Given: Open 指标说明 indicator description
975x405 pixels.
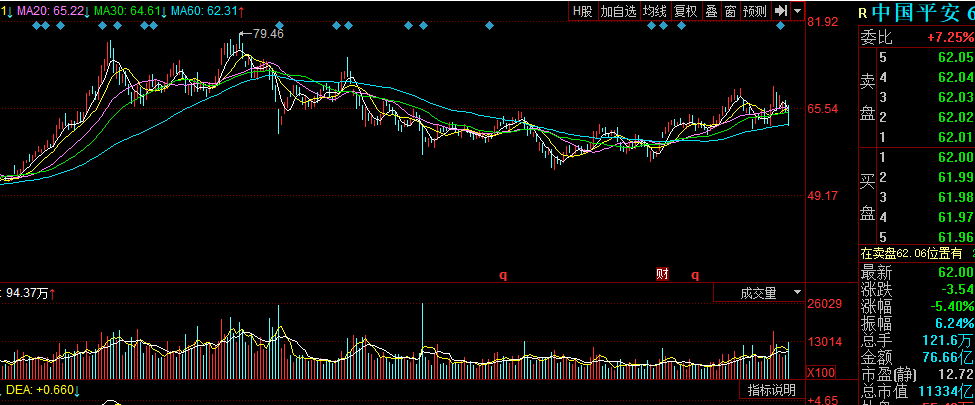Looking at the screenshot, I should [x=772, y=390].
